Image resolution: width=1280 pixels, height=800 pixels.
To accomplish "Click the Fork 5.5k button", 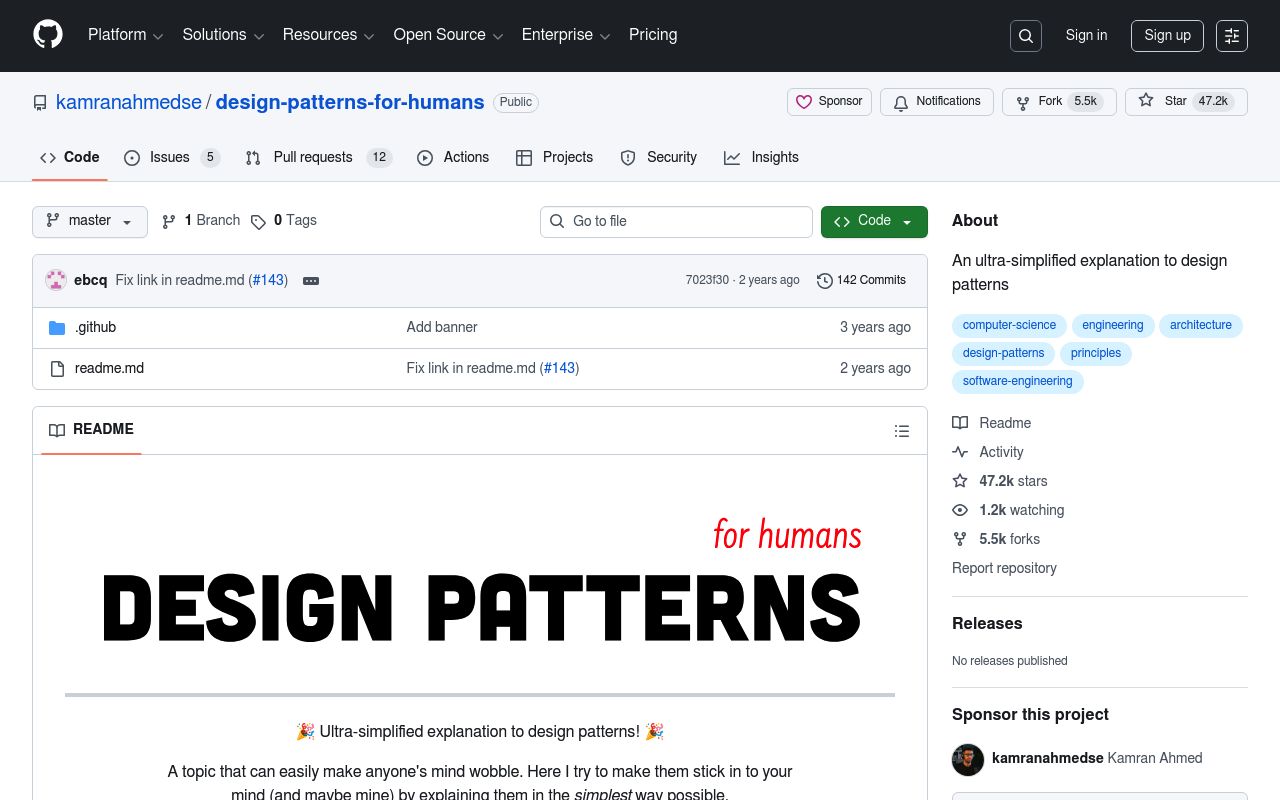I will coord(1059,101).
